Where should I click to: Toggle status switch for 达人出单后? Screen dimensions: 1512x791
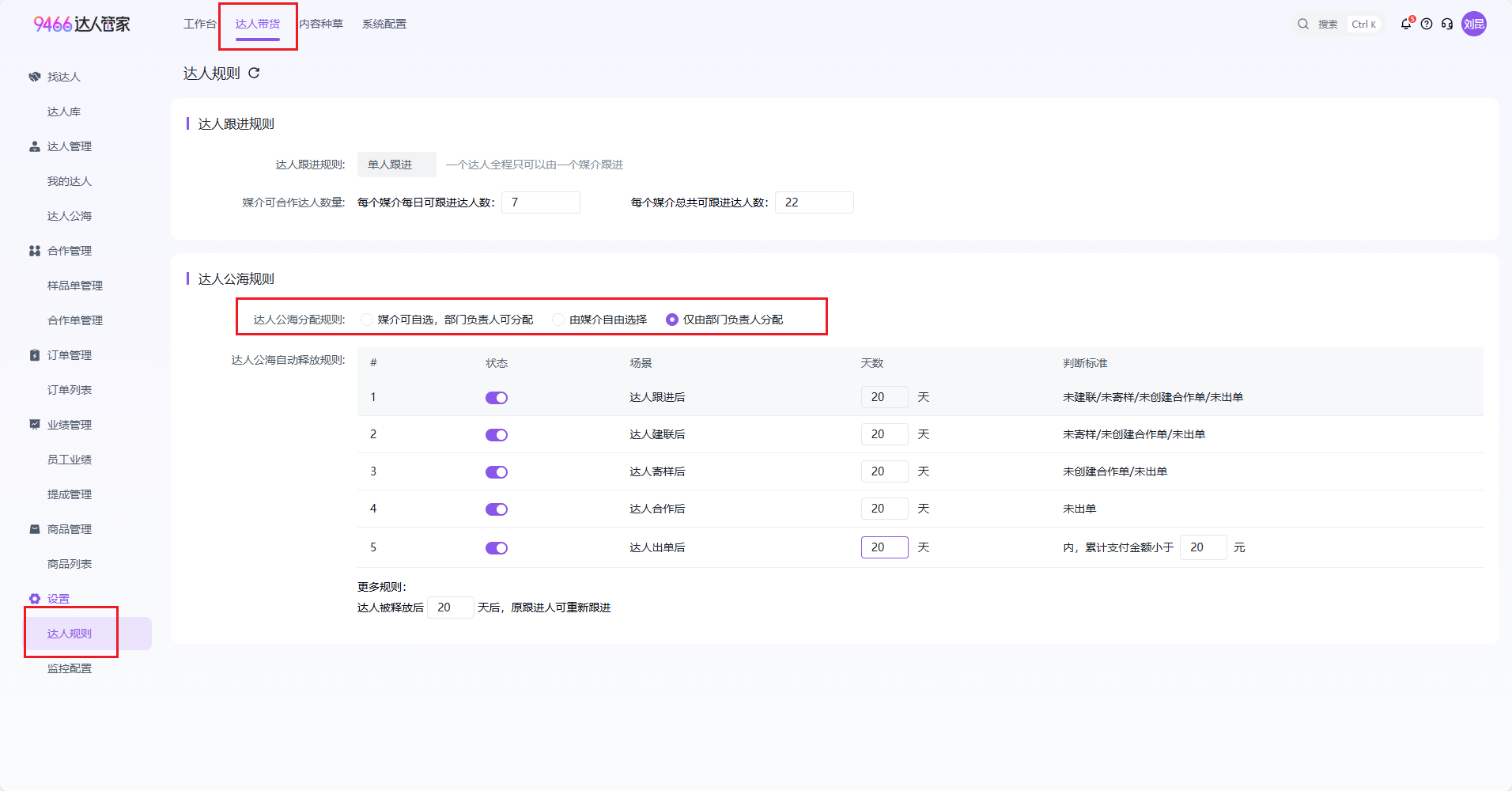pyautogui.click(x=497, y=548)
